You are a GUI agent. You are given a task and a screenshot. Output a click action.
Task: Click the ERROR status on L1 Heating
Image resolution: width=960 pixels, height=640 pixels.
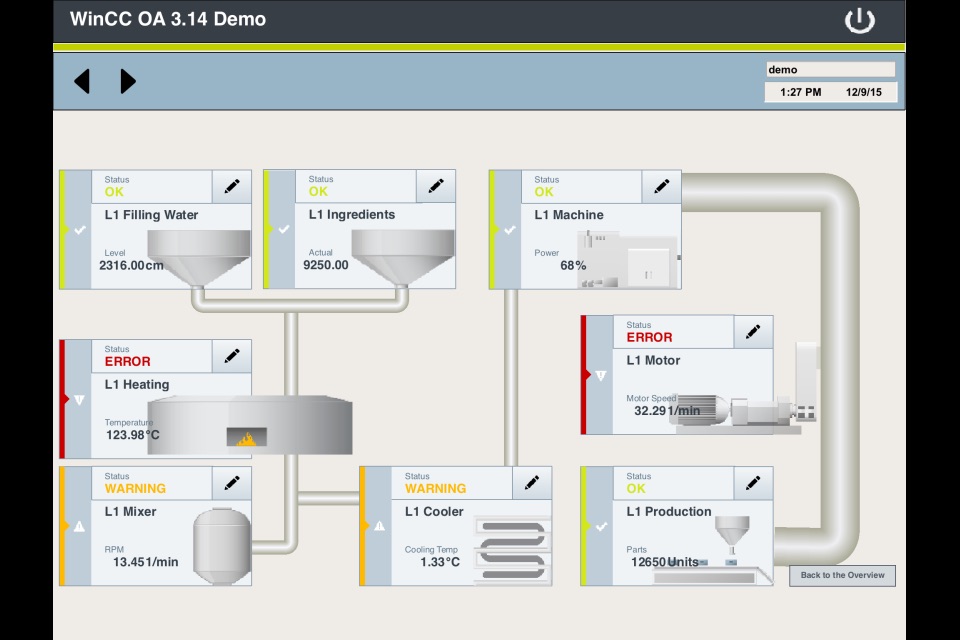[127, 361]
